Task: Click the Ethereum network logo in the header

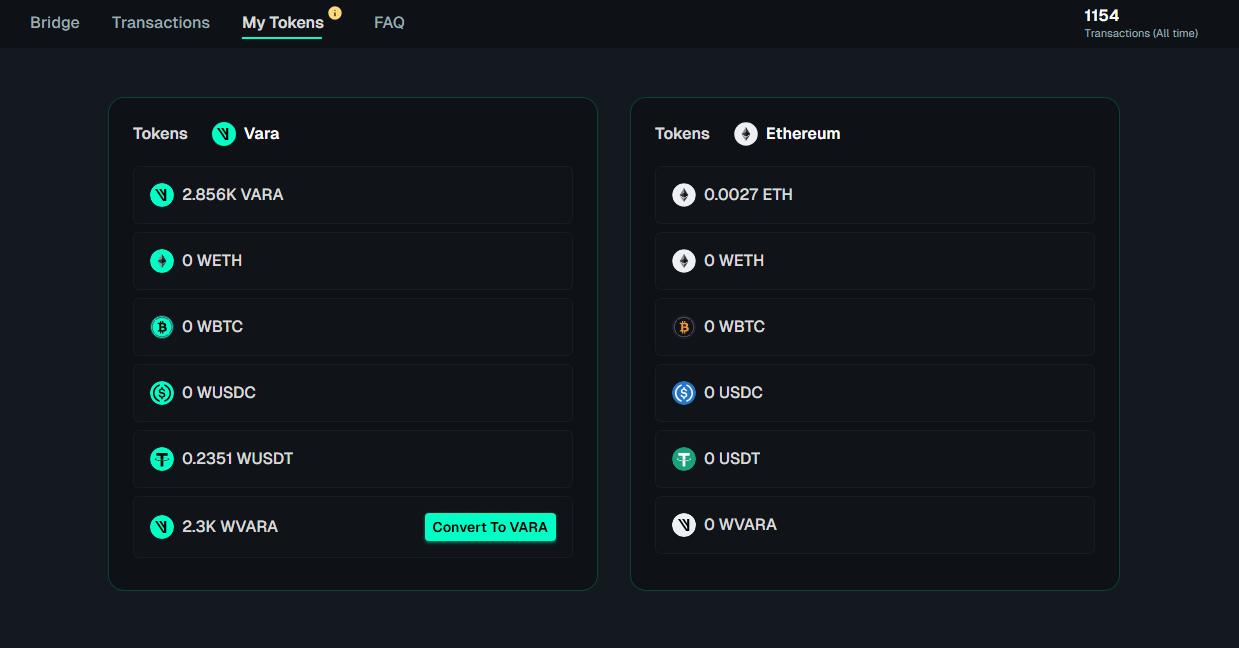Action: pos(746,134)
